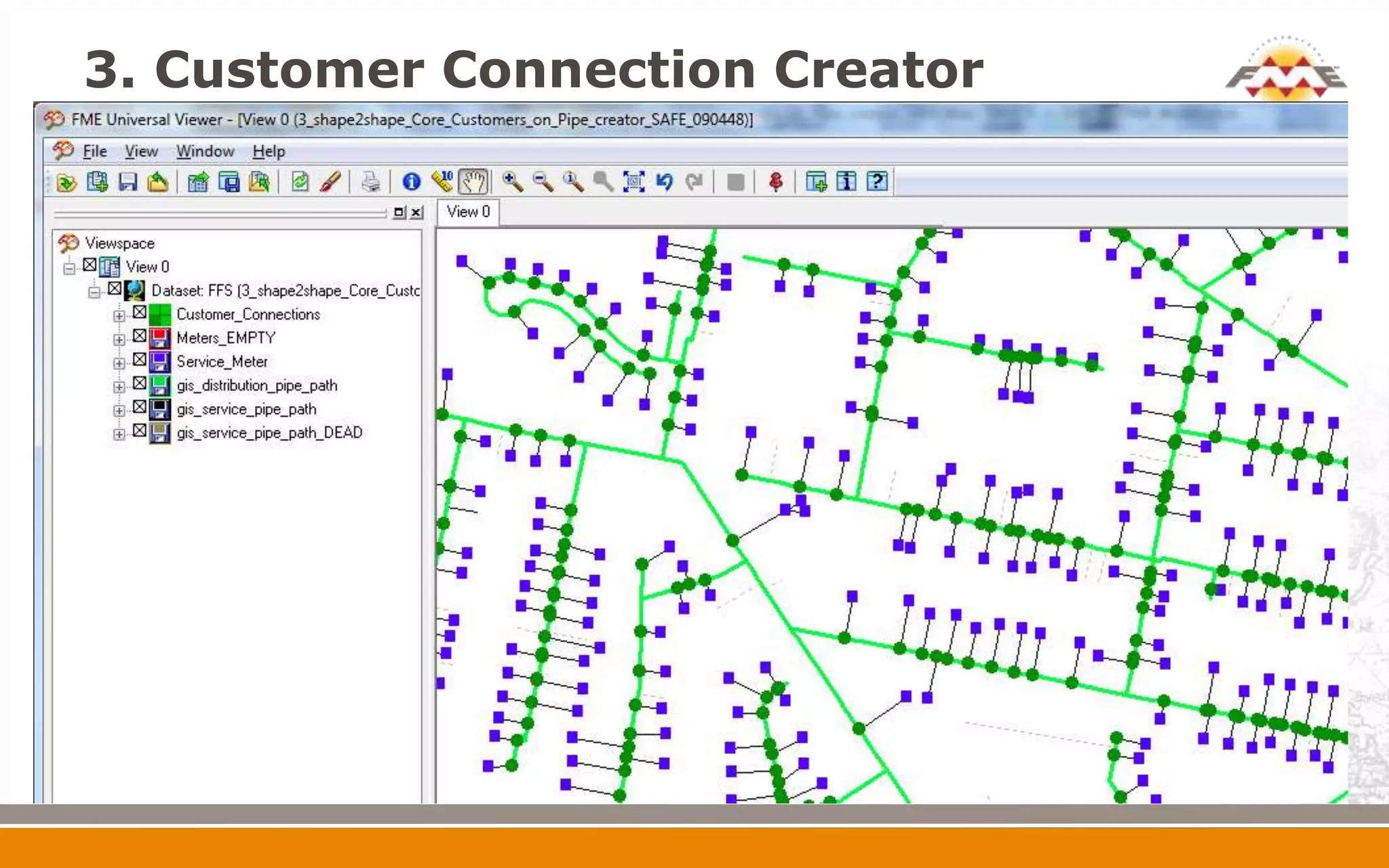This screenshot has height=868, width=1389.
Task: Click the Zoom to Extents icon
Action: pos(634,182)
